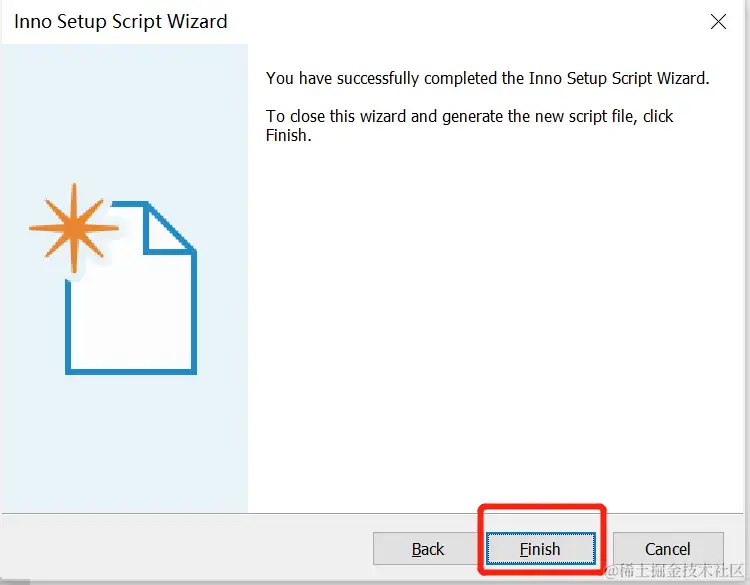Viewport: 750px width, 585px height.
Task: Click the Inno Setup Script Wizard title
Action: tap(121, 22)
